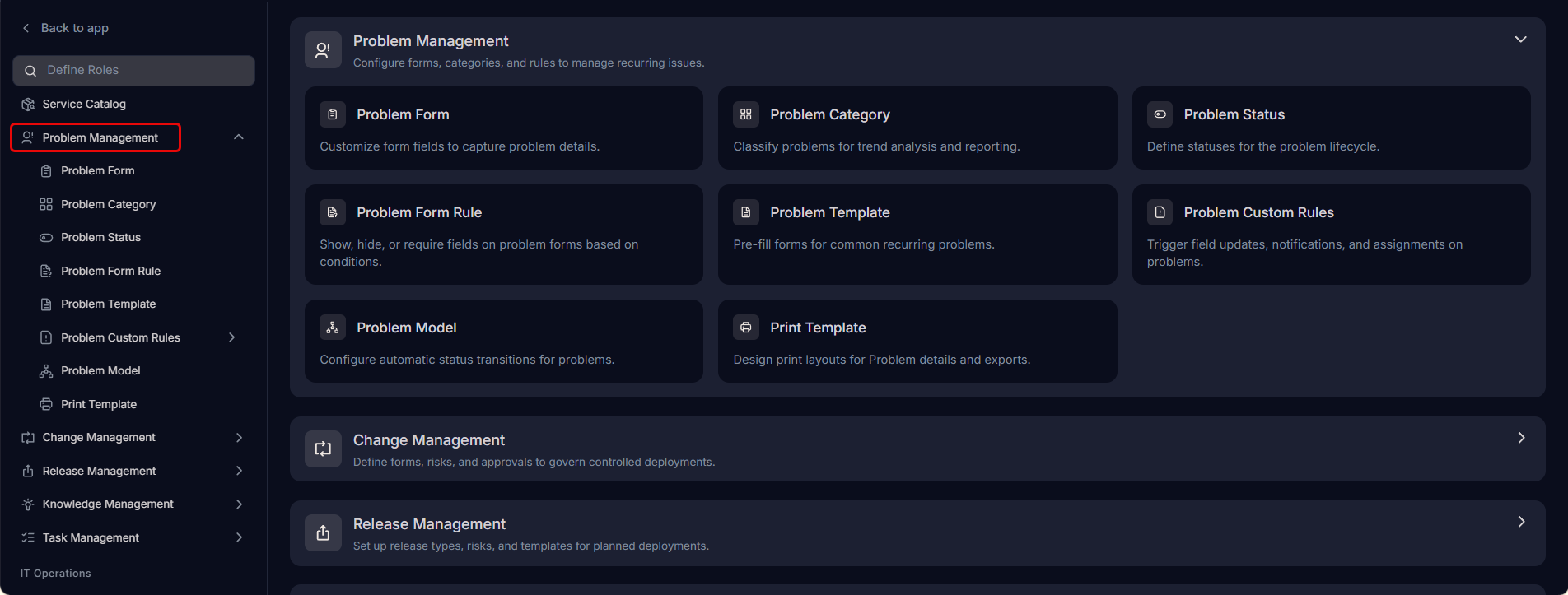Click the Problem Template card icon

746,212
